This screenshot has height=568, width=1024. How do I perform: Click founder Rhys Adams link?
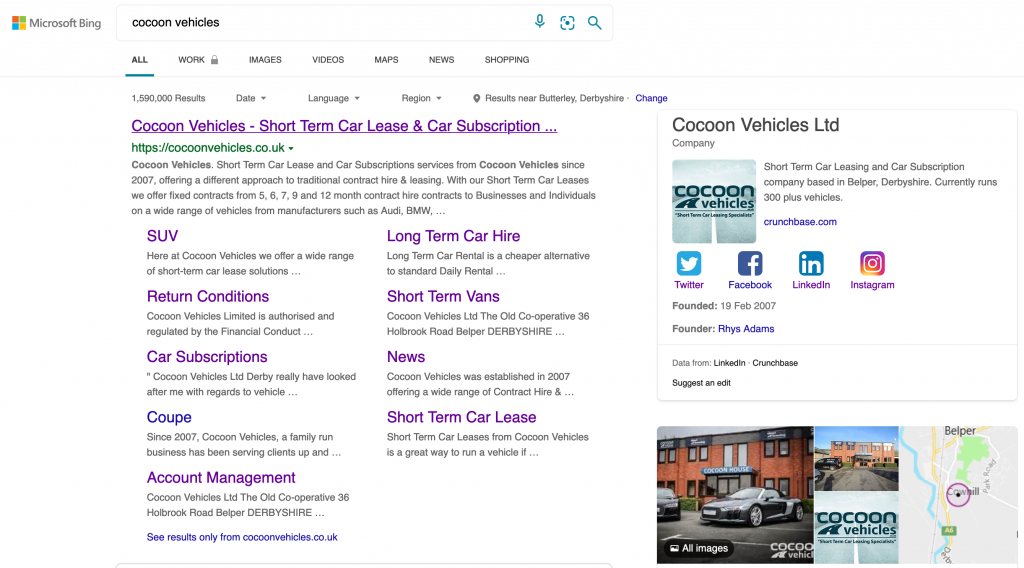[746, 329]
